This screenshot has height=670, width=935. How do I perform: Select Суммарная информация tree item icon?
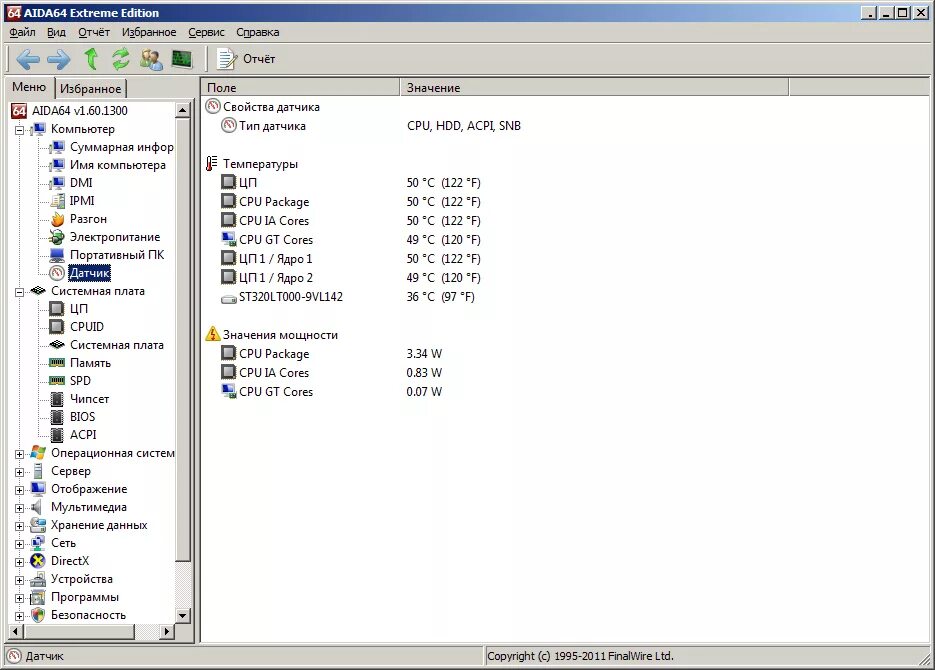(x=57, y=147)
